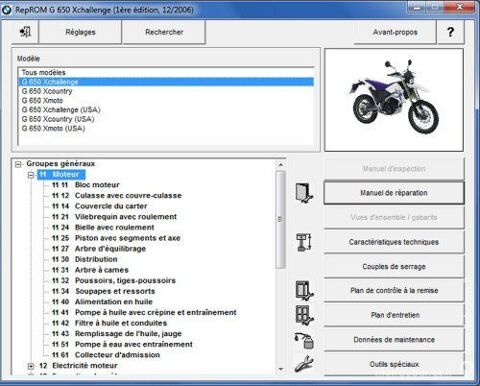Screen dimensions: 480x386
Task: Select 11 42 Filtre à huile et conduites
Action: coord(109,323)
